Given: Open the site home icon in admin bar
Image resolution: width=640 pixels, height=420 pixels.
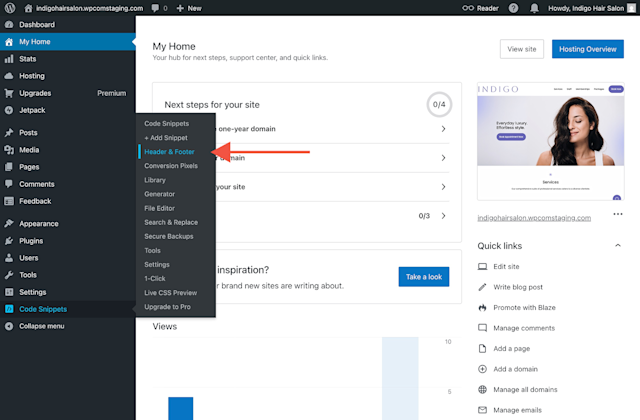Looking at the screenshot, I should (28, 8).
